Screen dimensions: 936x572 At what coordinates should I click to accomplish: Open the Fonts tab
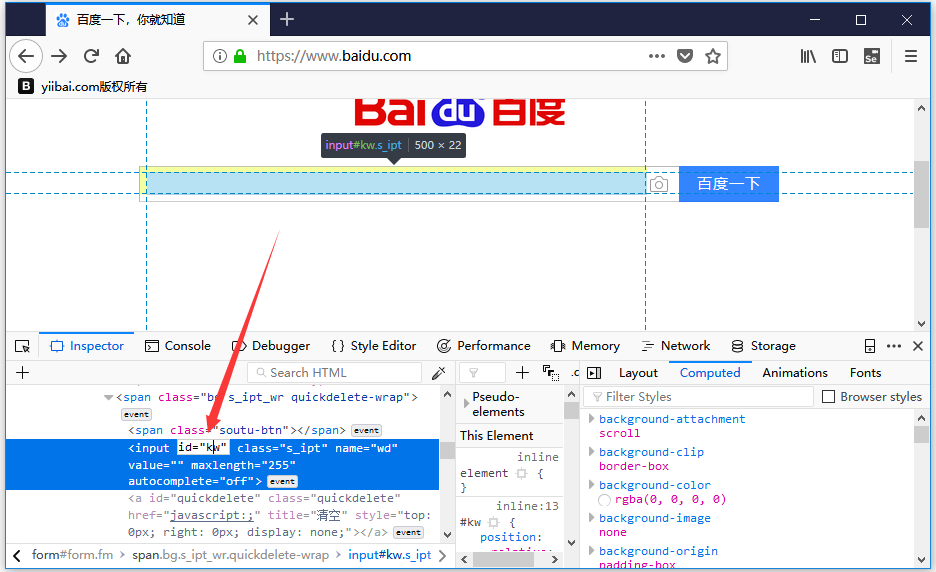[x=866, y=373]
